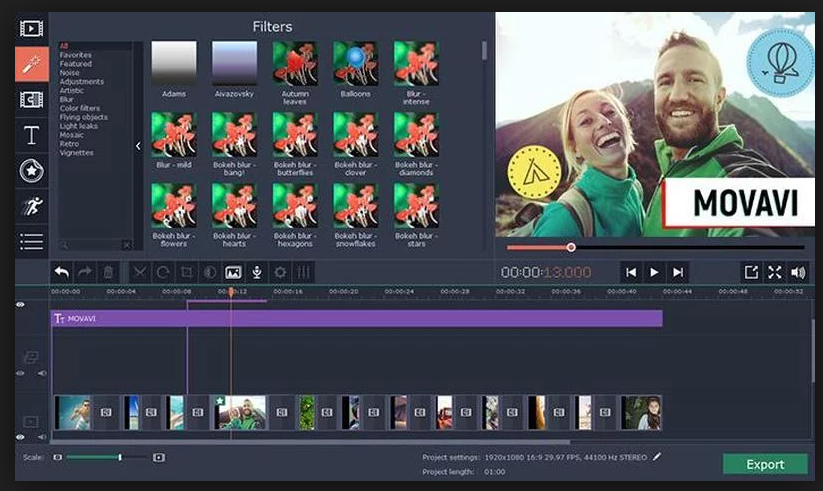Enter fullscreen preview mode

[775, 272]
